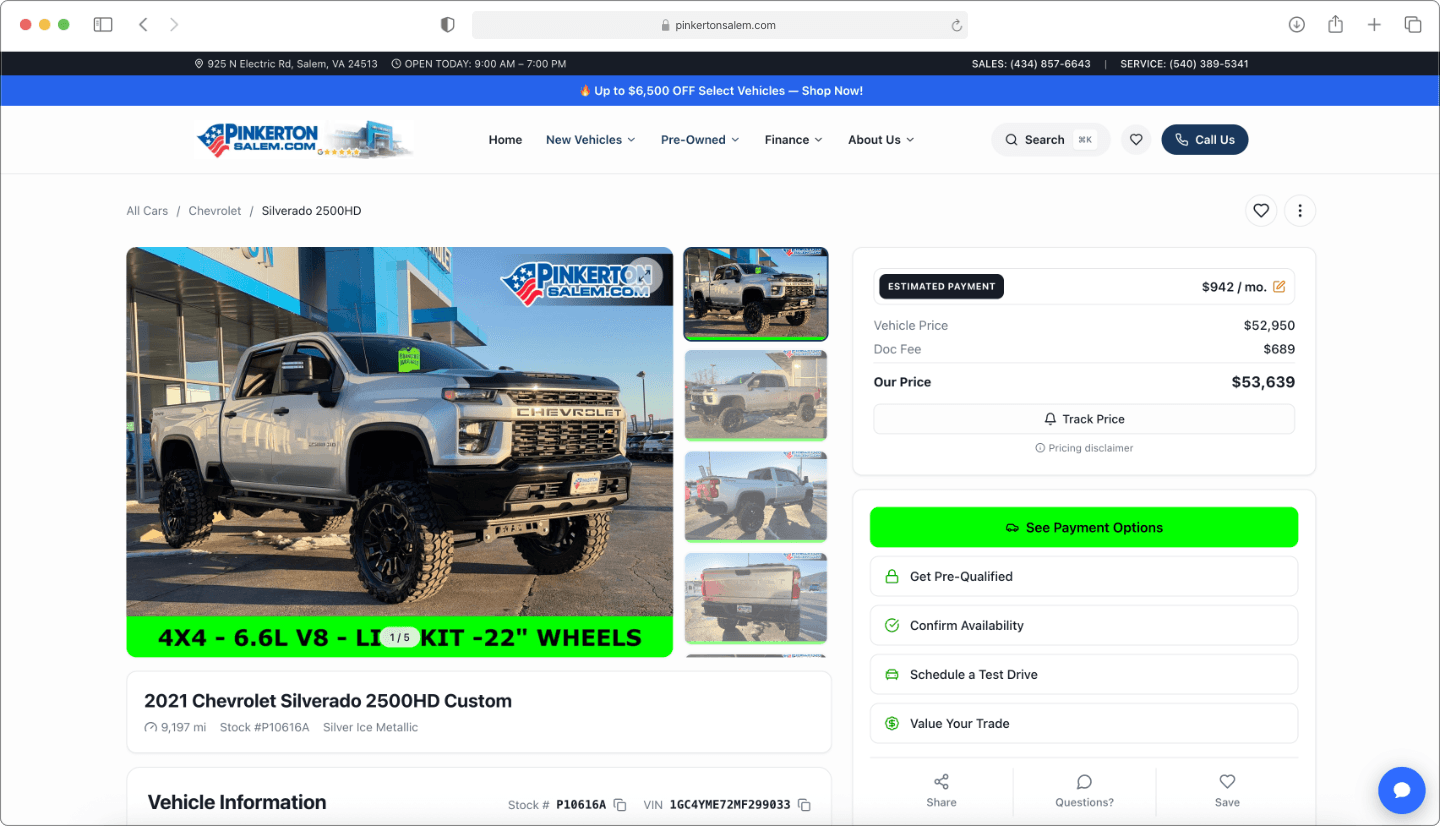The image size is (1440, 826).
Task: Open the privacy shield icon
Action: [448, 25]
